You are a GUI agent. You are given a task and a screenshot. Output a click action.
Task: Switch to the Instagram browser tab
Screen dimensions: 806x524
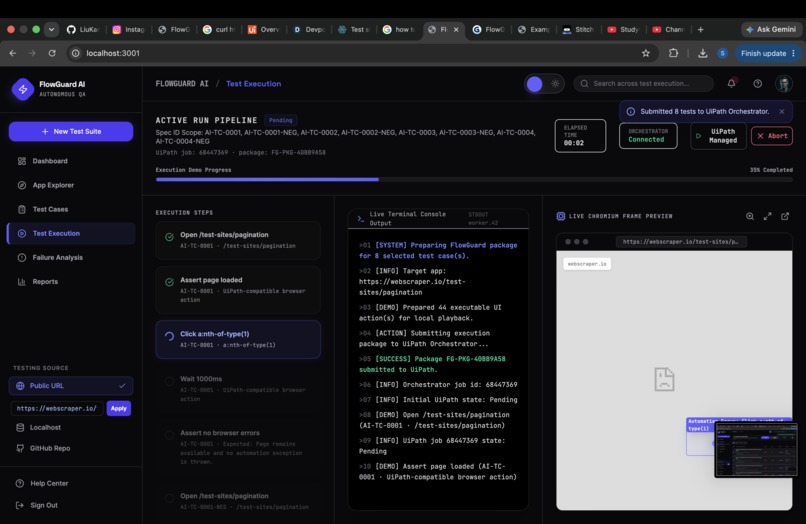[x=129, y=30]
